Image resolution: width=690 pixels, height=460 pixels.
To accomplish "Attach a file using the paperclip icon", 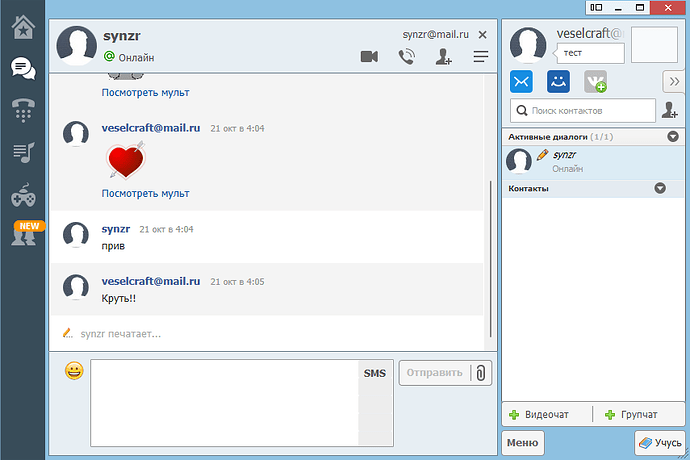I will point(480,373).
